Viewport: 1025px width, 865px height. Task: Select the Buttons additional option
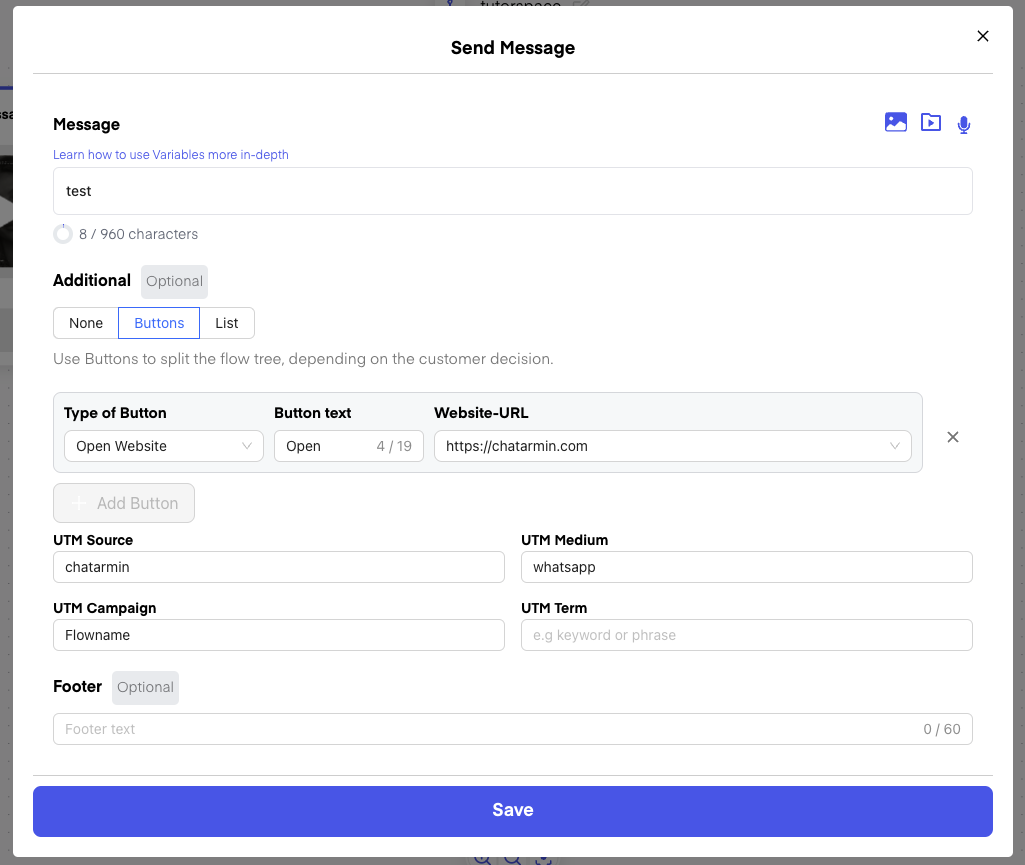[159, 323]
